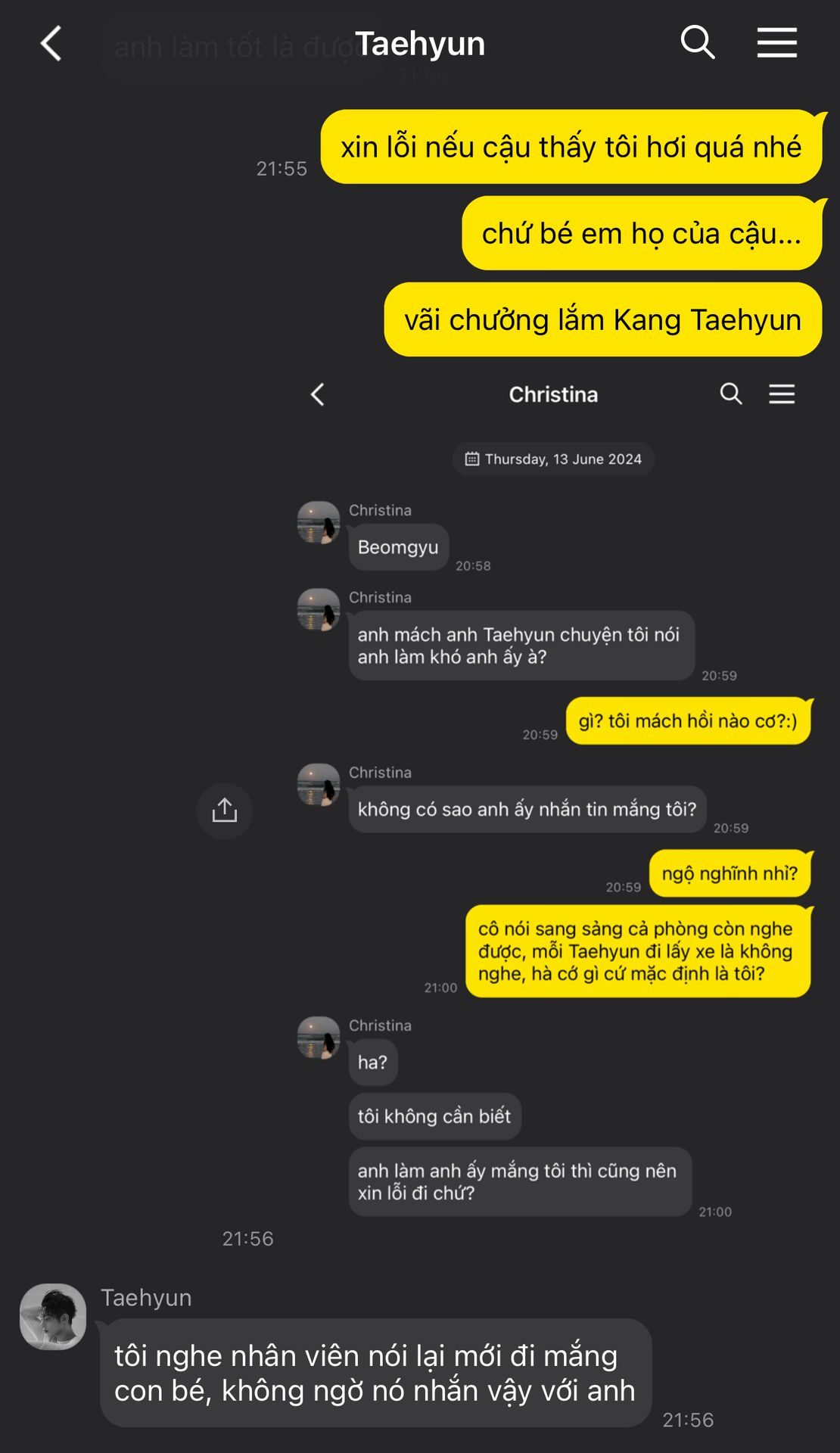
Task: Tap the search icon in the Christina screenshot
Action: point(731,394)
